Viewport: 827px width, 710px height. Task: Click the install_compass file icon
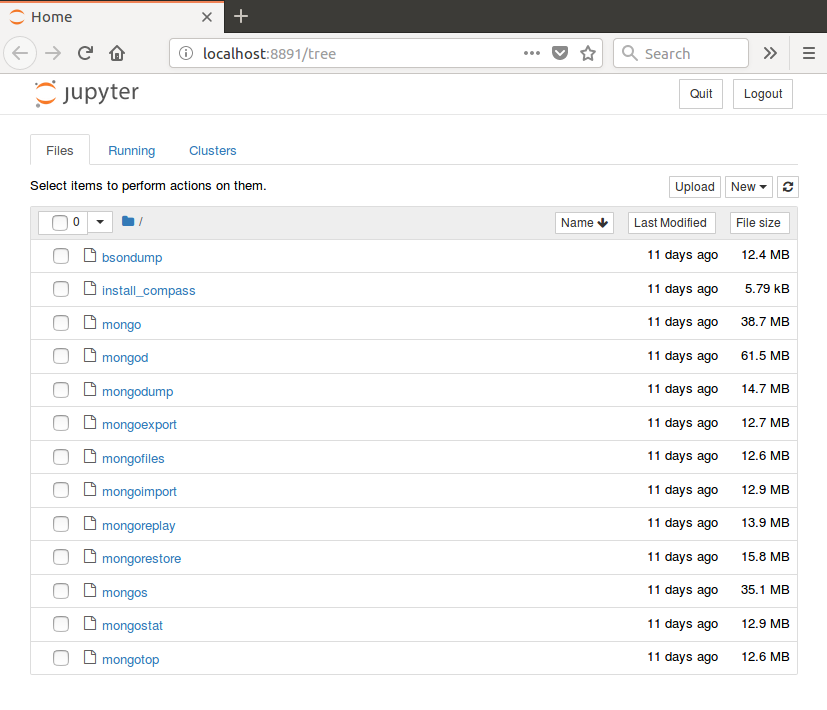(90, 289)
